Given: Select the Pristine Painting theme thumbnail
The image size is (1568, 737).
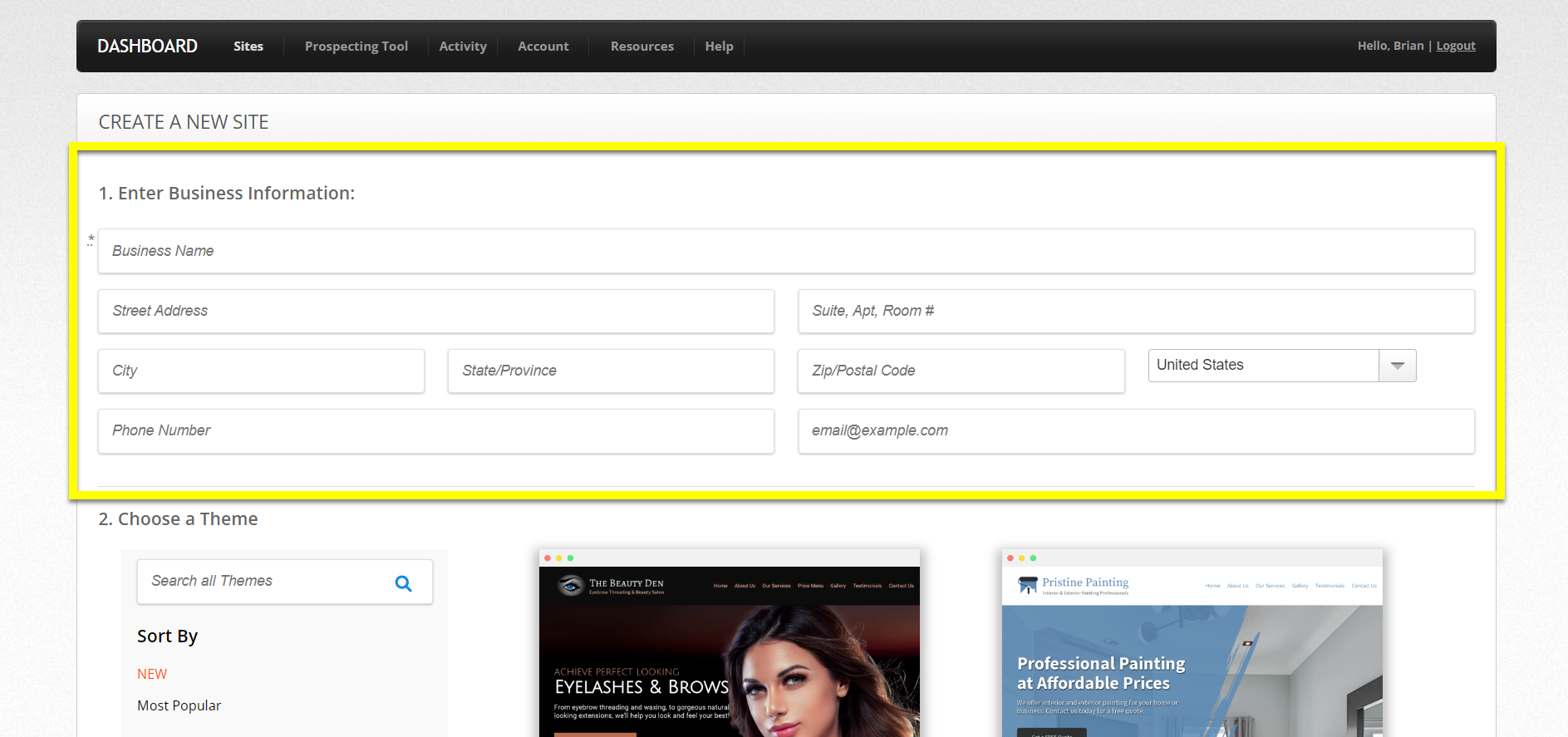Looking at the screenshot, I should click(1192, 643).
